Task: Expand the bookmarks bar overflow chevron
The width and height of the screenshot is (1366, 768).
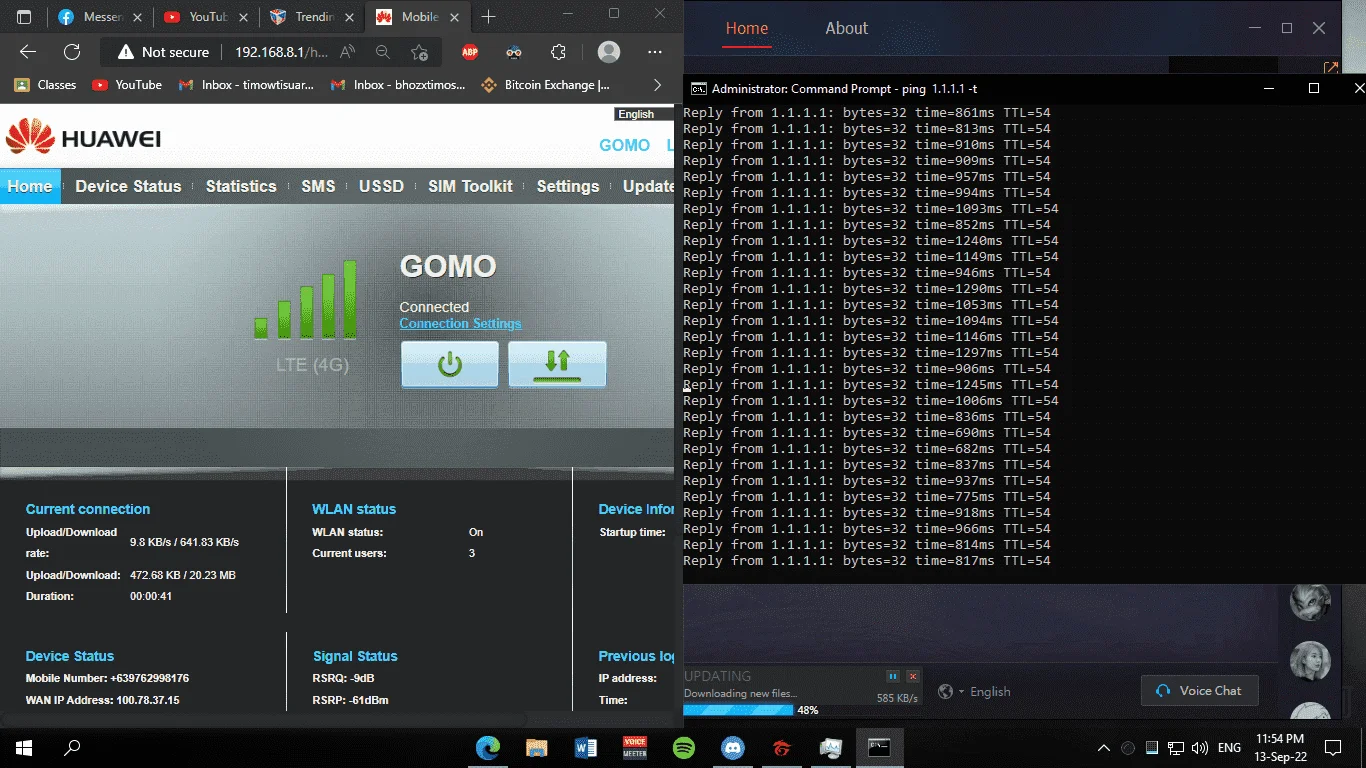Action: pyautogui.click(x=657, y=85)
